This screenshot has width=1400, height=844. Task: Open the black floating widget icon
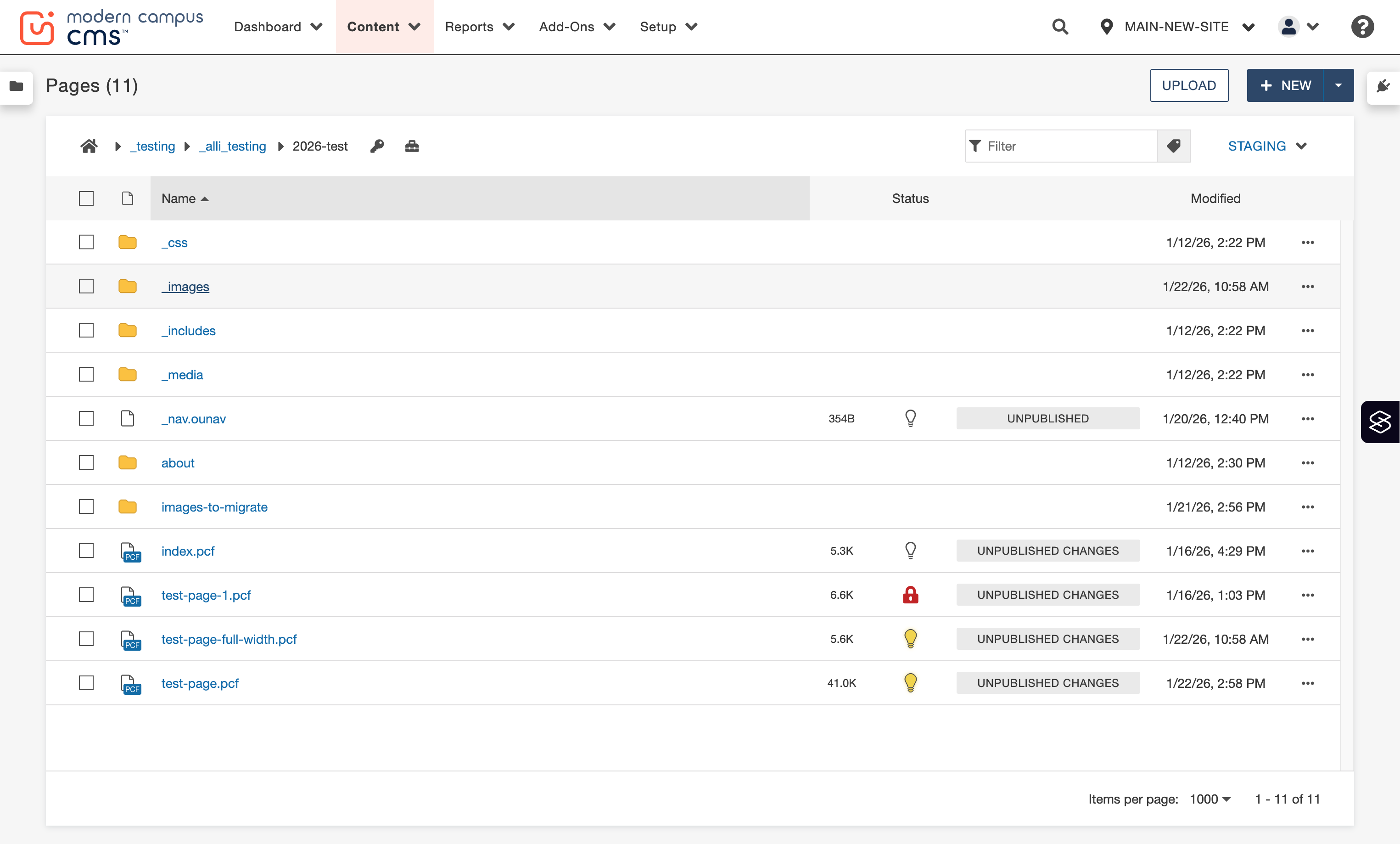pyautogui.click(x=1380, y=422)
